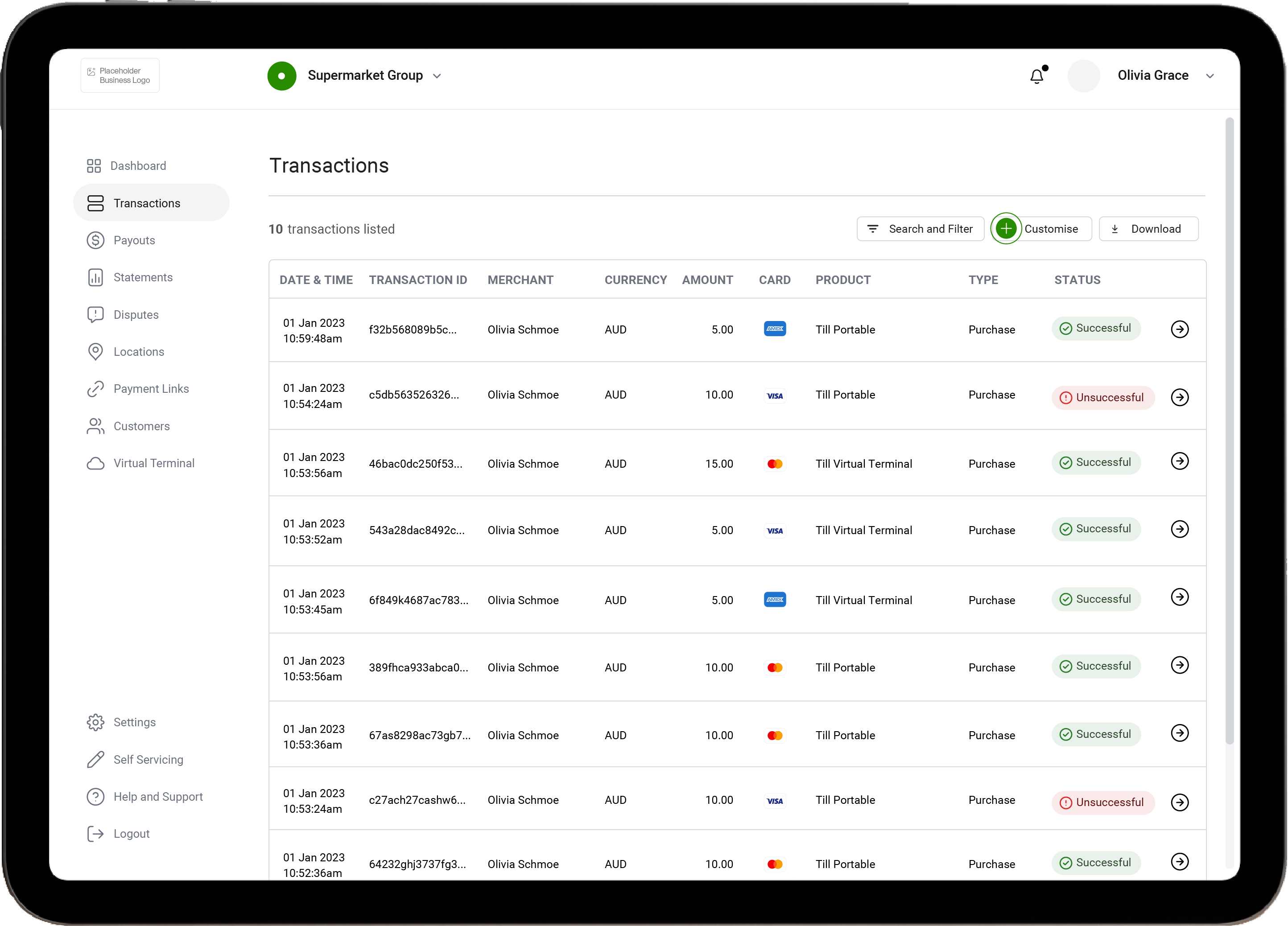Click the PRODUCT column header
The width and height of the screenshot is (1288, 926).
(843, 280)
